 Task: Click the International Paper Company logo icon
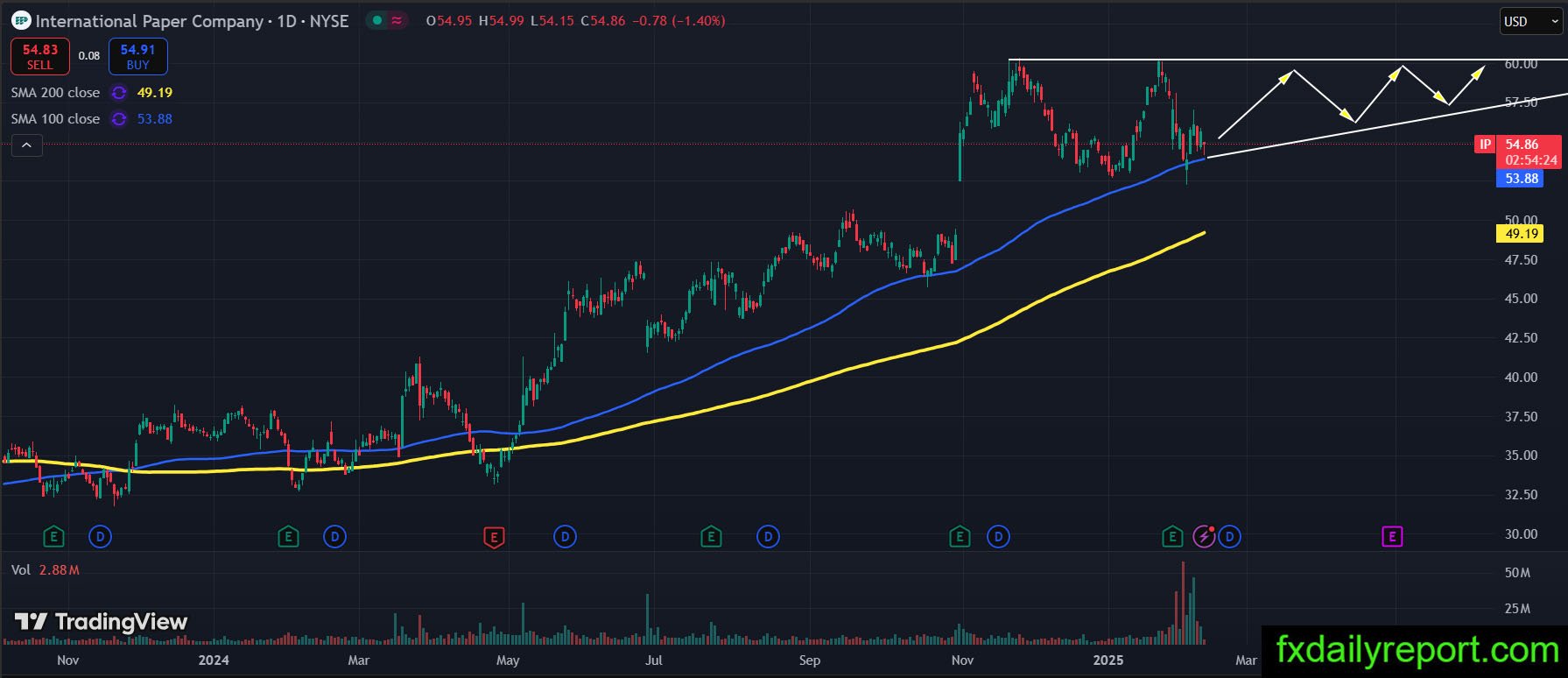coord(21,21)
